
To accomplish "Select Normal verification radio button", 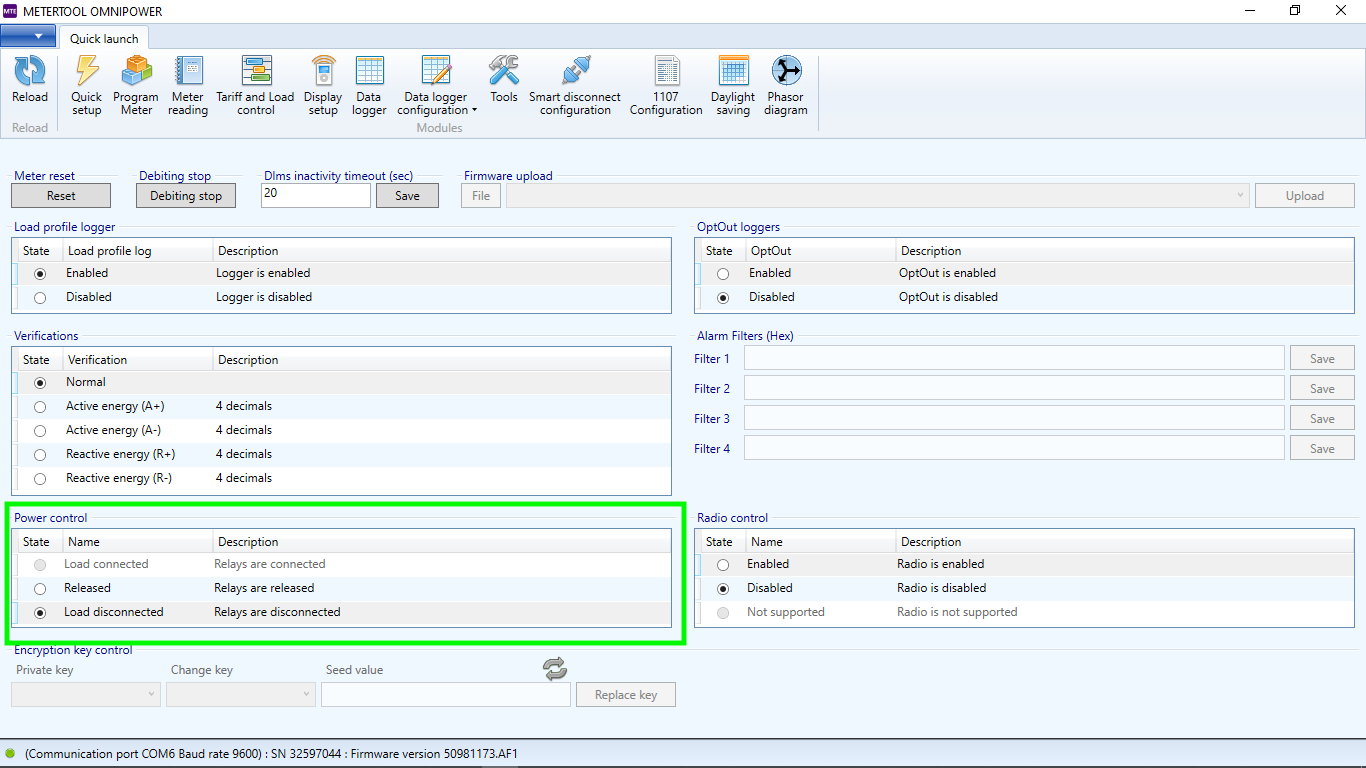I will pos(40,382).
